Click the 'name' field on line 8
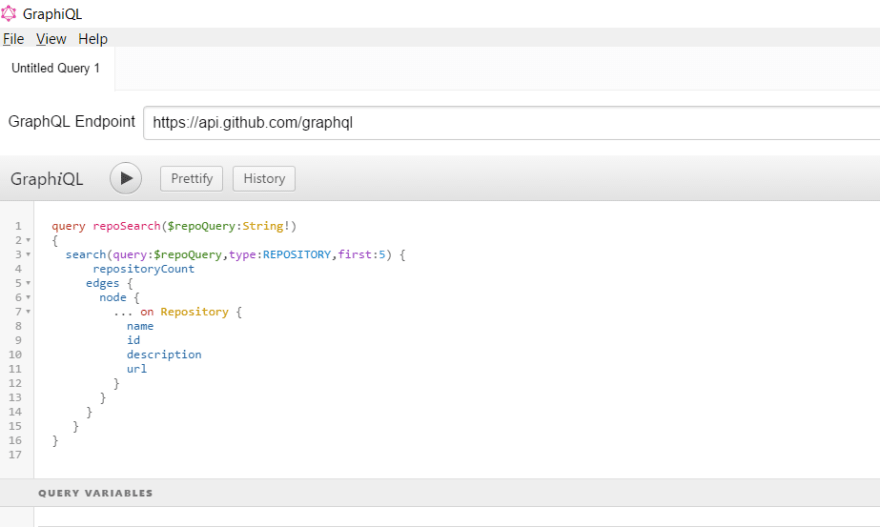 pos(140,326)
